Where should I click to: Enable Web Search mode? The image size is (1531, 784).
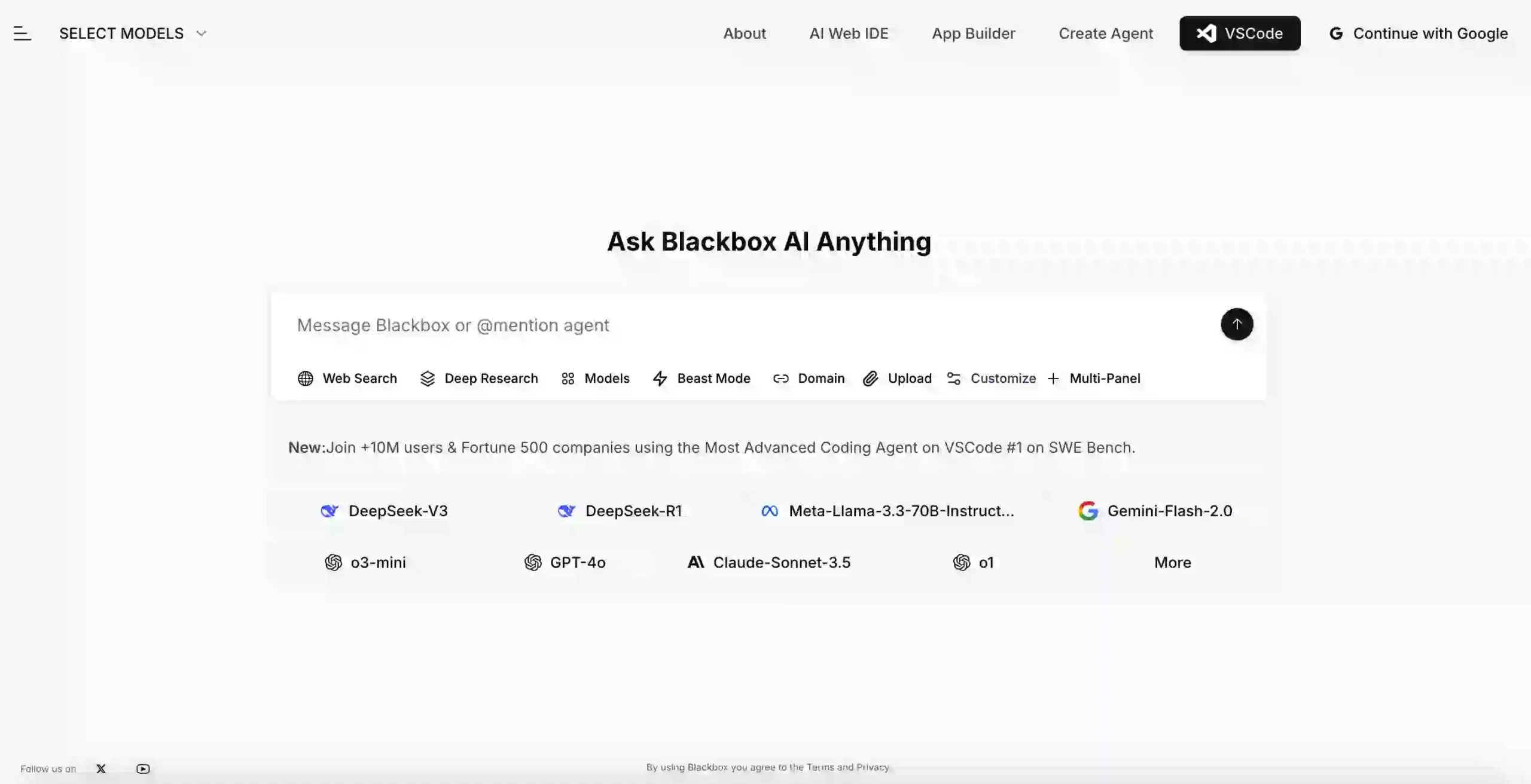pyautogui.click(x=347, y=378)
